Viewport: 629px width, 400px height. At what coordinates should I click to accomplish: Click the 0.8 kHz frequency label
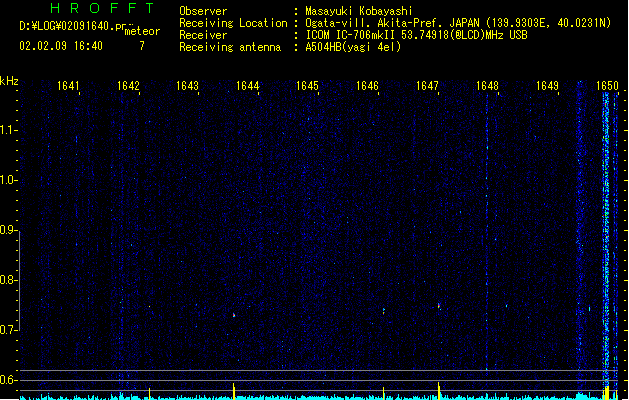pyautogui.click(x=8, y=280)
